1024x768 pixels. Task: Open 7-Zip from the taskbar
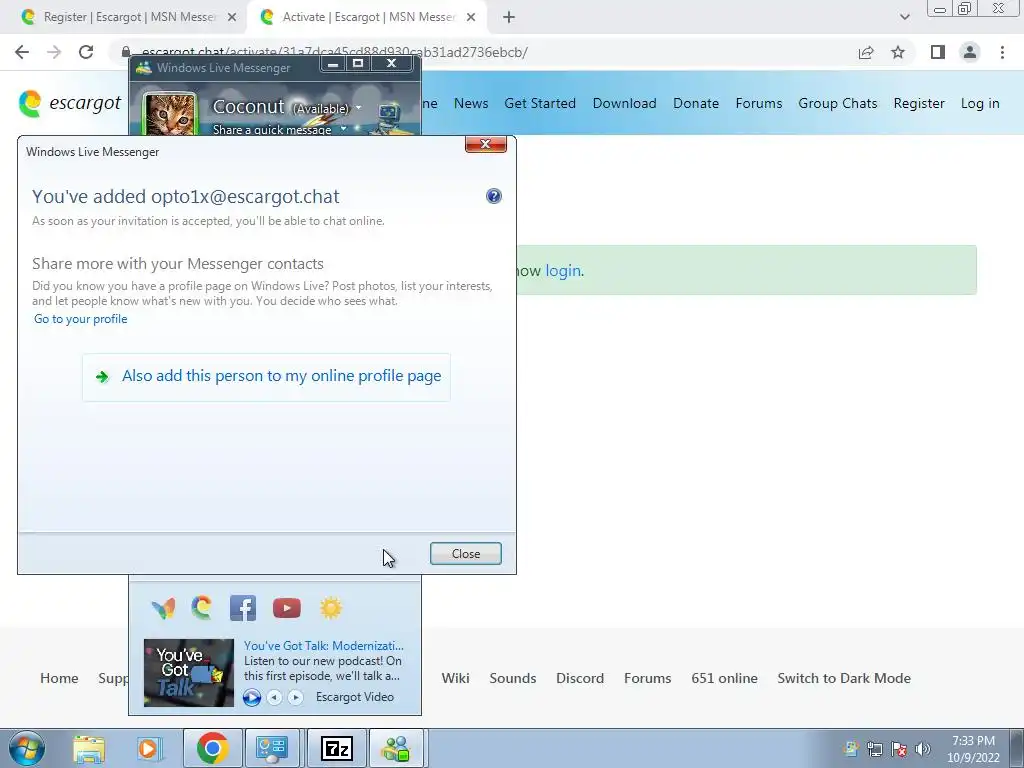pos(337,748)
